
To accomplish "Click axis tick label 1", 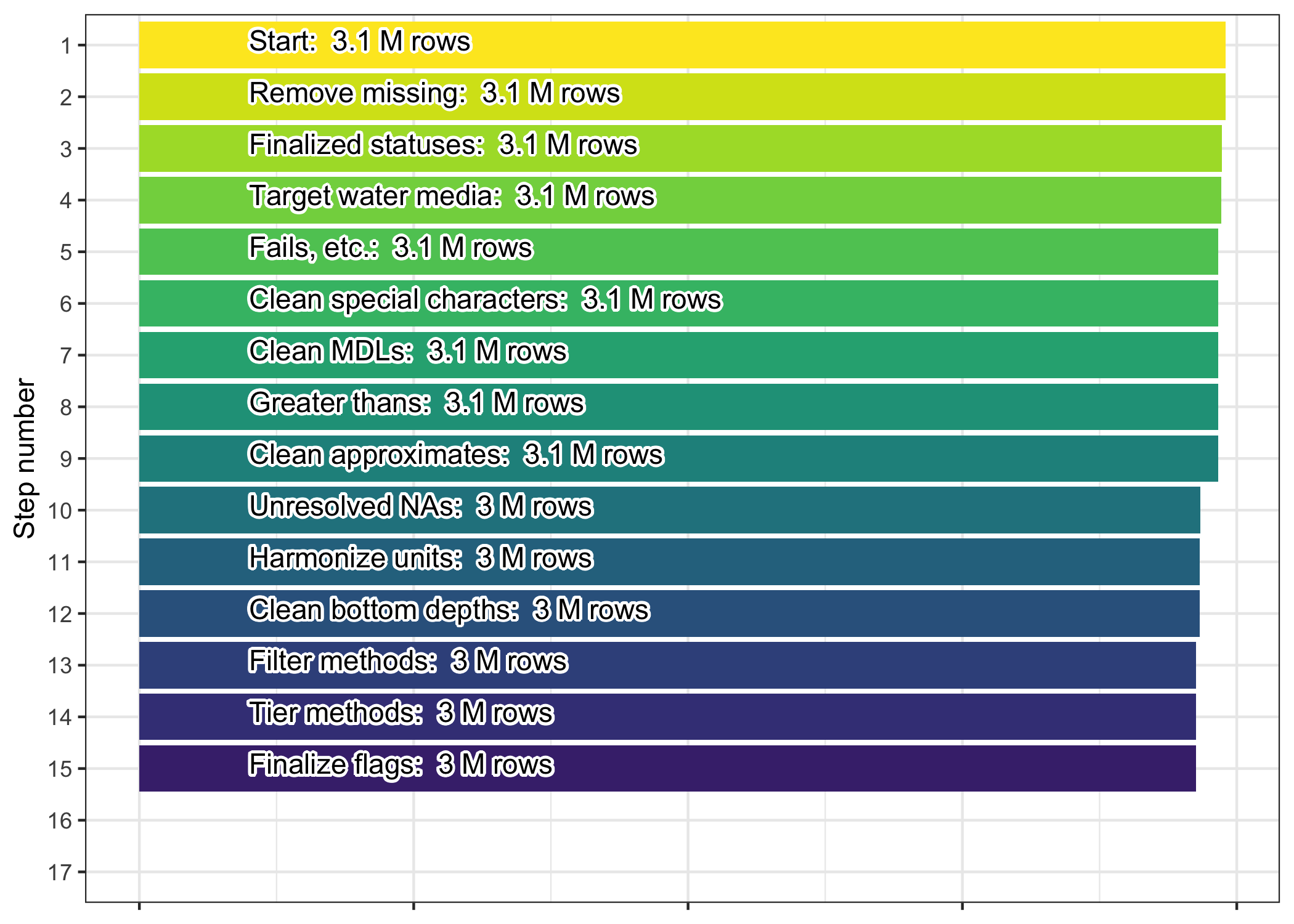I will (x=67, y=46).
